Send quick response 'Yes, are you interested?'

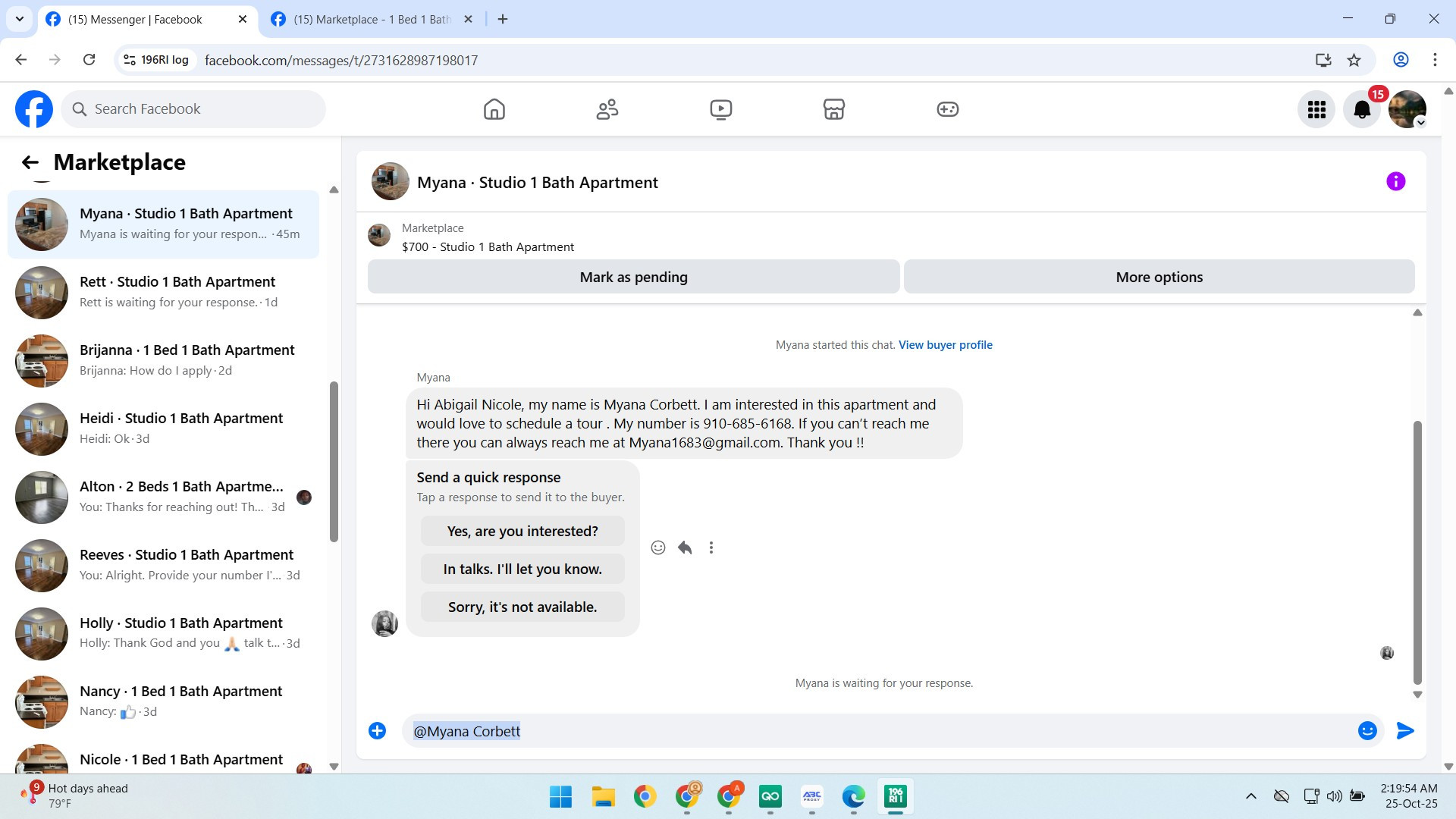pyautogui.click(x=522, y=532)
